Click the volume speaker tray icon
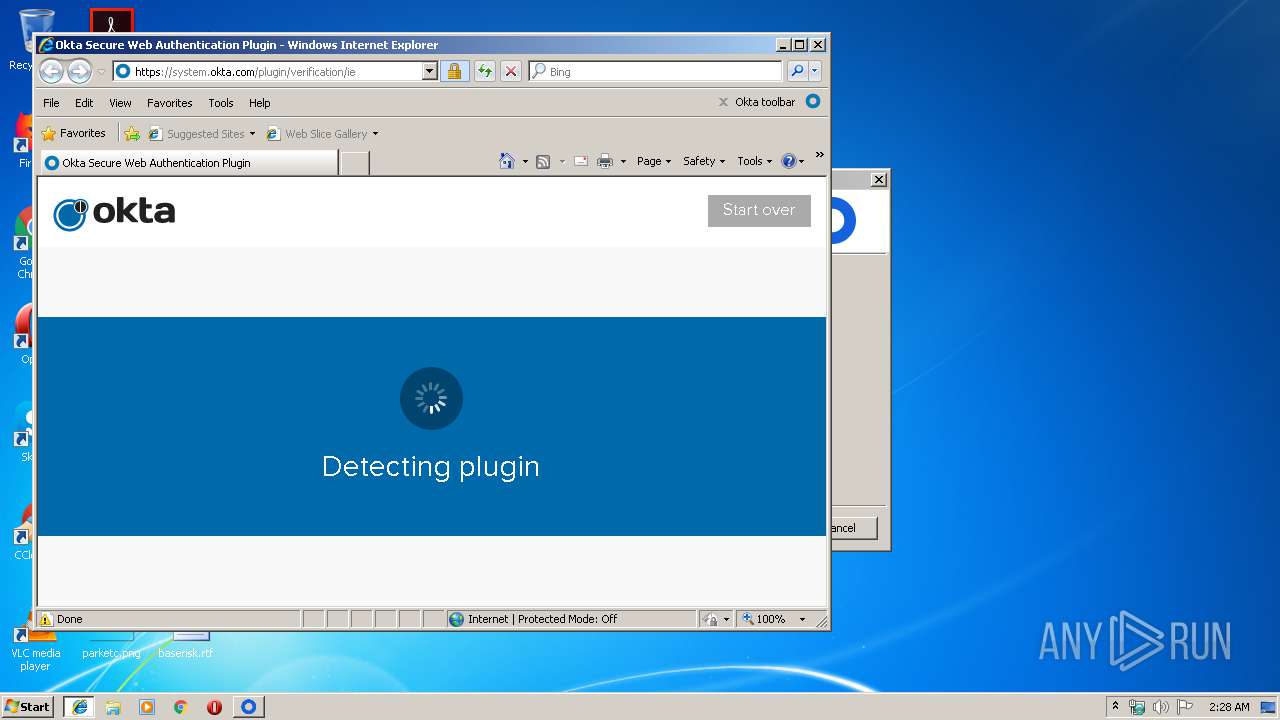Viewport: 1280px width, 720px height. [1161, 707]
